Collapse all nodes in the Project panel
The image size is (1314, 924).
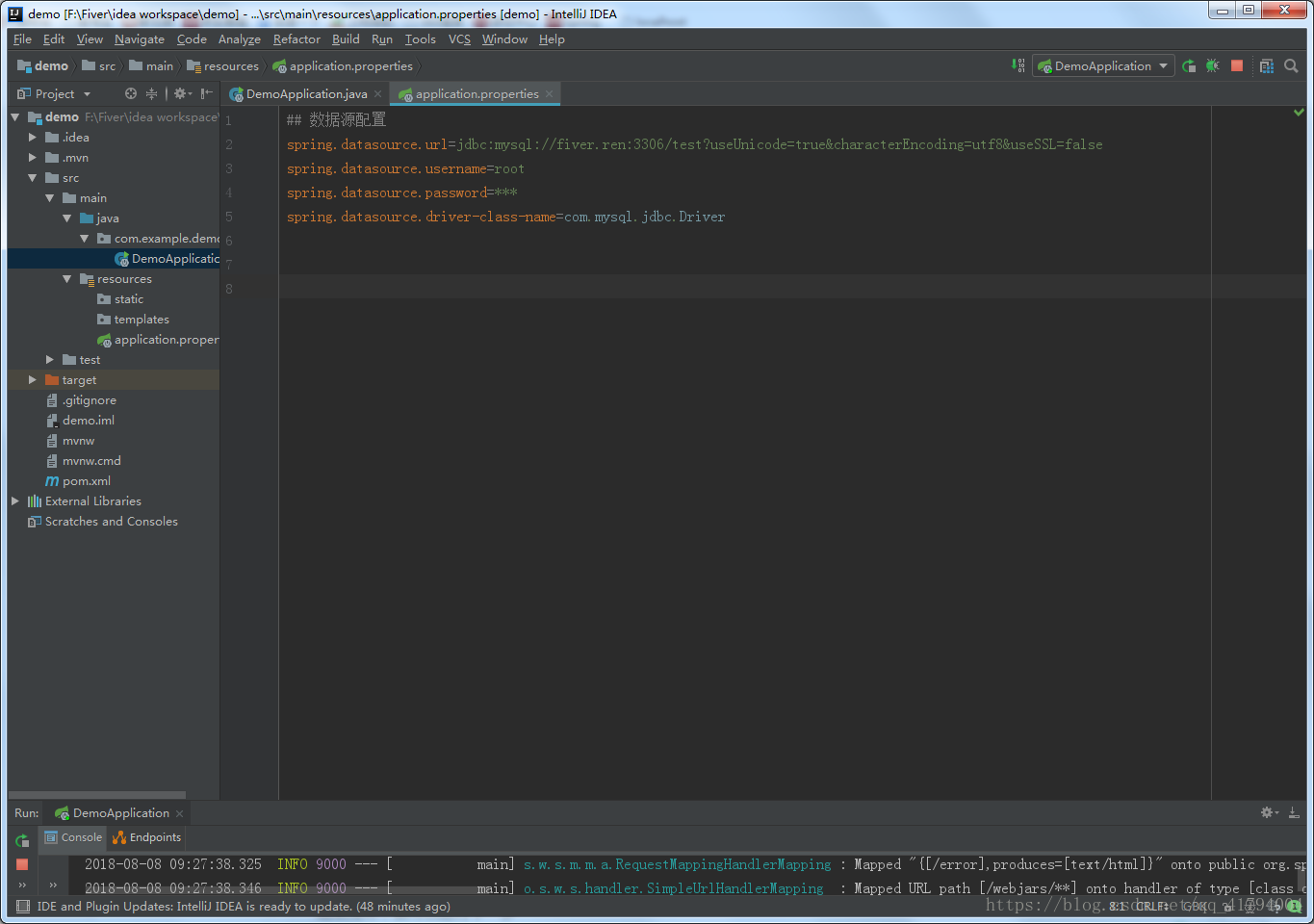click(x=151, y=93)
